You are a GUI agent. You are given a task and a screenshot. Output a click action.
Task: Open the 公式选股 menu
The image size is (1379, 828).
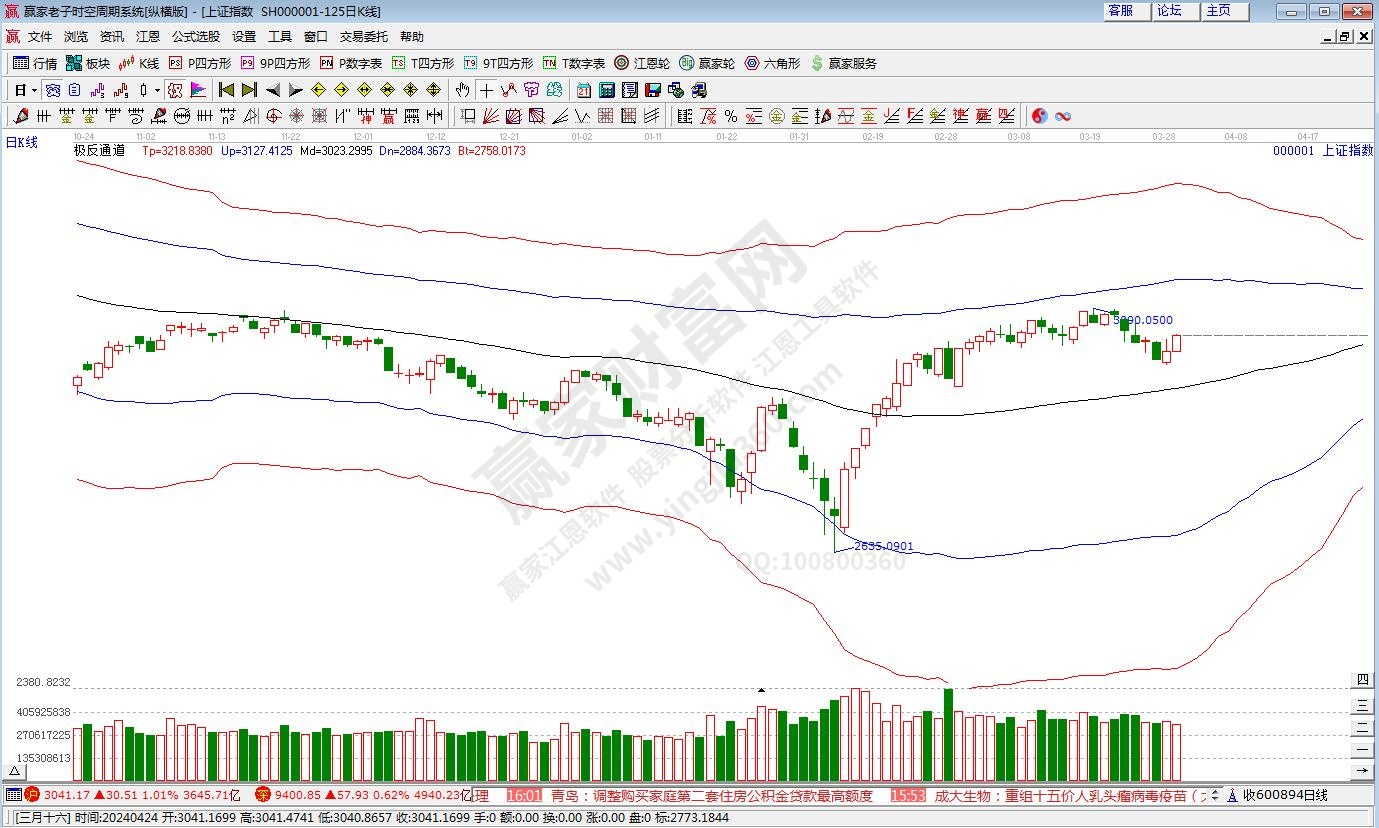(x=195, y=37)
